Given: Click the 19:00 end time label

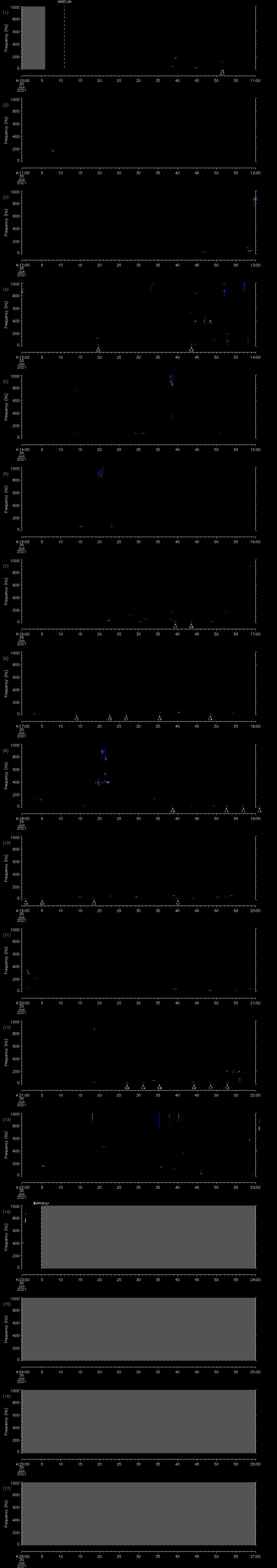Looking at the screenshot, I should (255, 818).
